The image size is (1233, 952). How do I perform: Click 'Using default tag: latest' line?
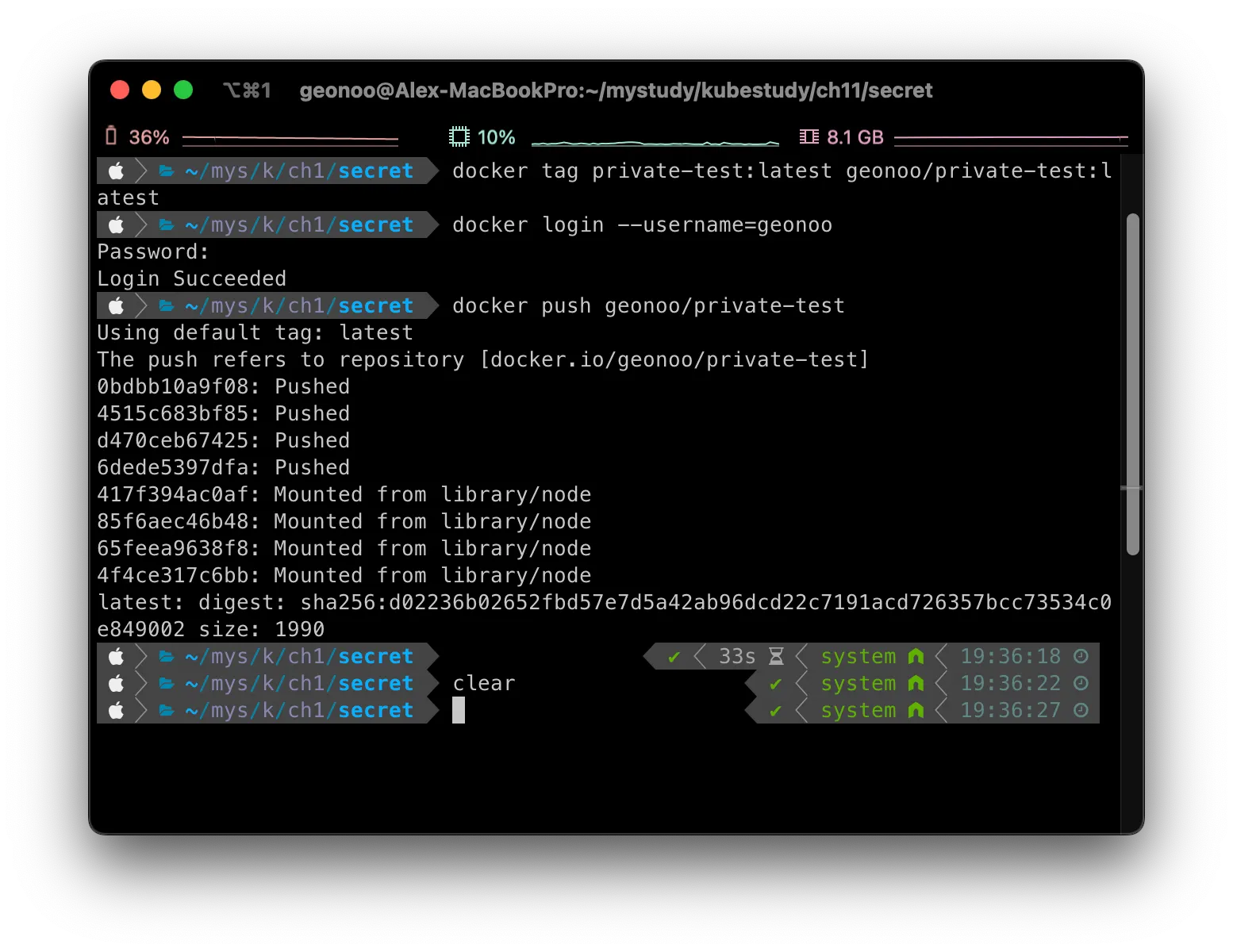255,332
